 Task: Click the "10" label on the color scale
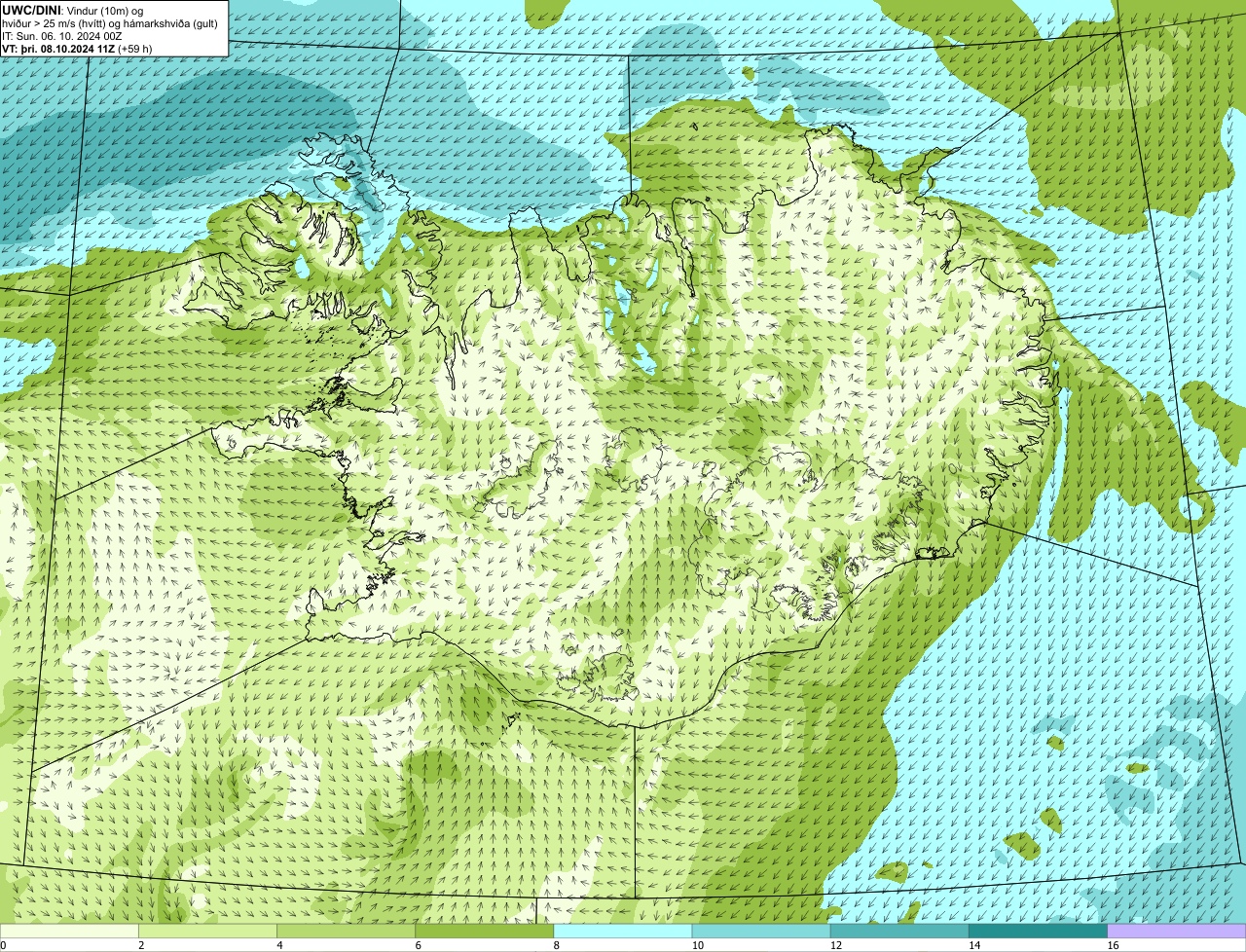tap(697, 945)
